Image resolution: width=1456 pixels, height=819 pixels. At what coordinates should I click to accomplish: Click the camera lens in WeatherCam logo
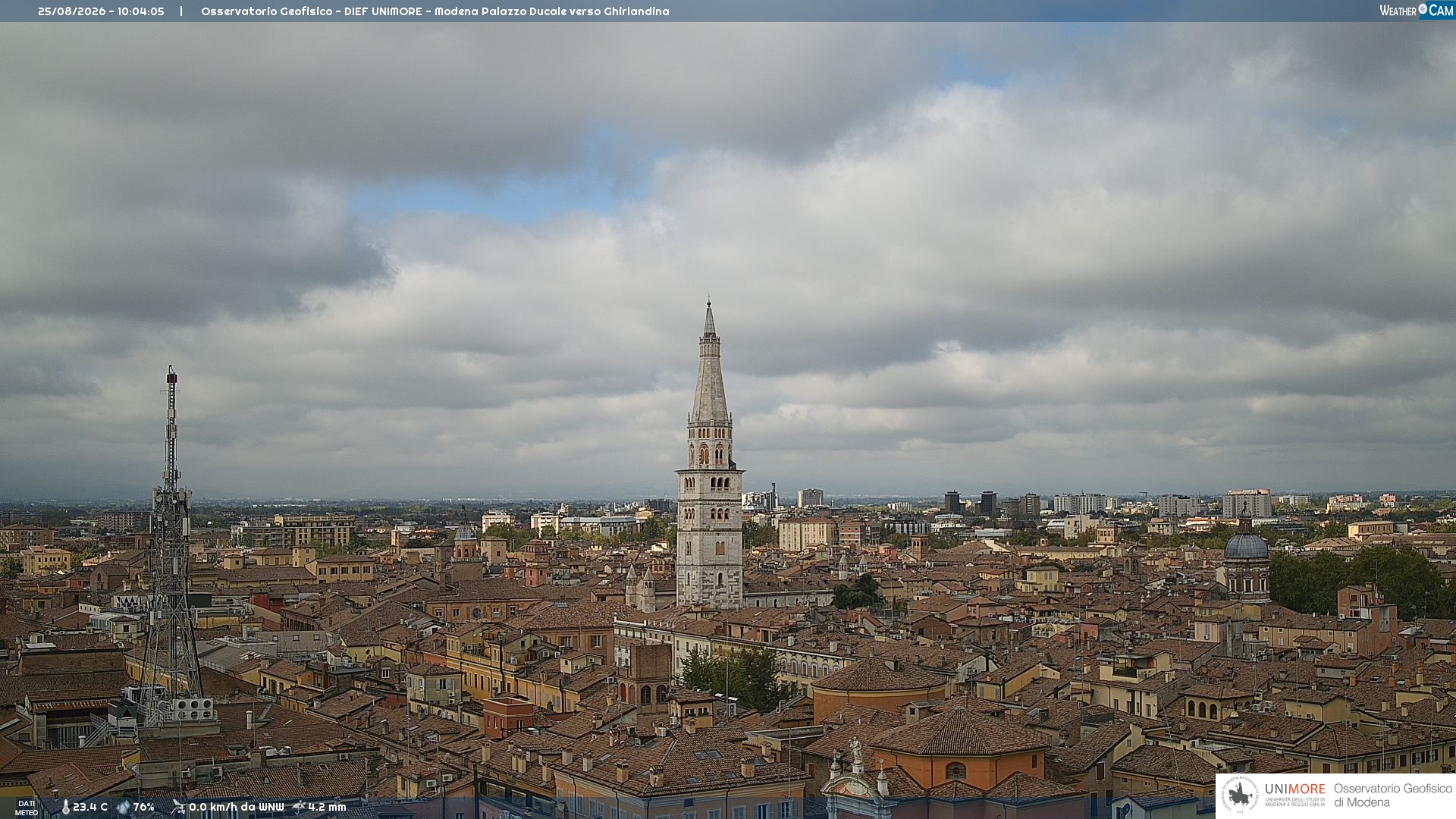(x=1423, y=9)
